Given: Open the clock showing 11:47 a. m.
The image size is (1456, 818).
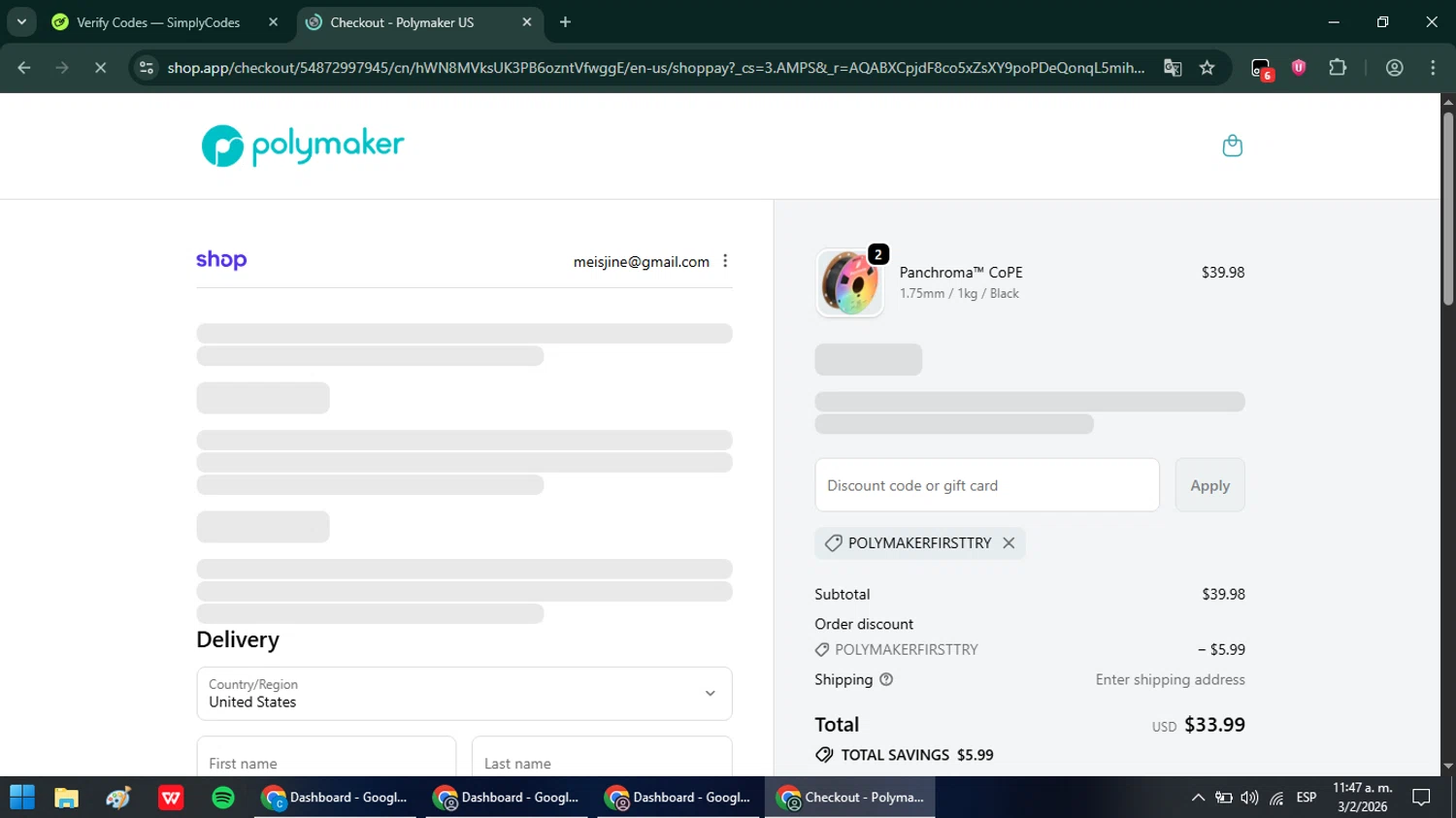Looking at the screenshot, I should click(1363, 798).
